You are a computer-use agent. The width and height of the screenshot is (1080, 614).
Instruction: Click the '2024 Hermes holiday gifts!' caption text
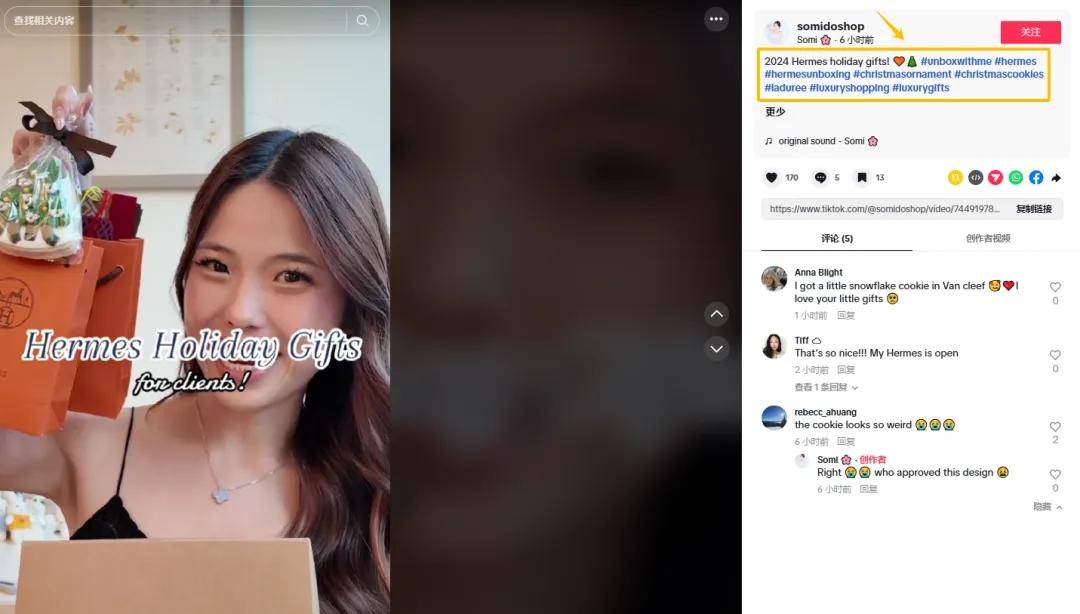[827, 61]
